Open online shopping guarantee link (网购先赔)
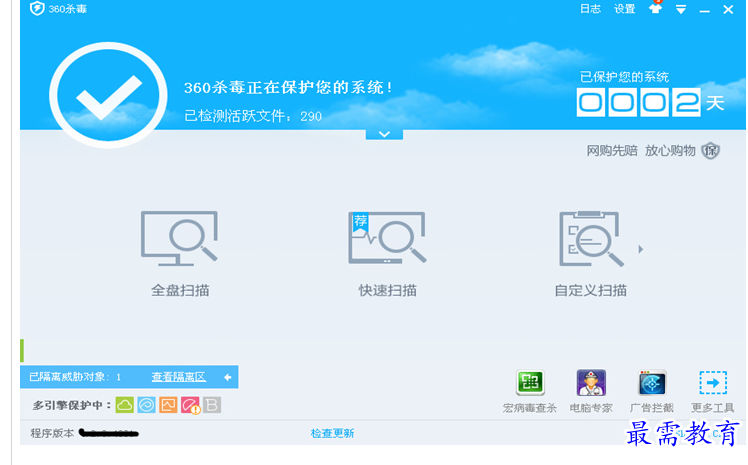 [612, 151]
